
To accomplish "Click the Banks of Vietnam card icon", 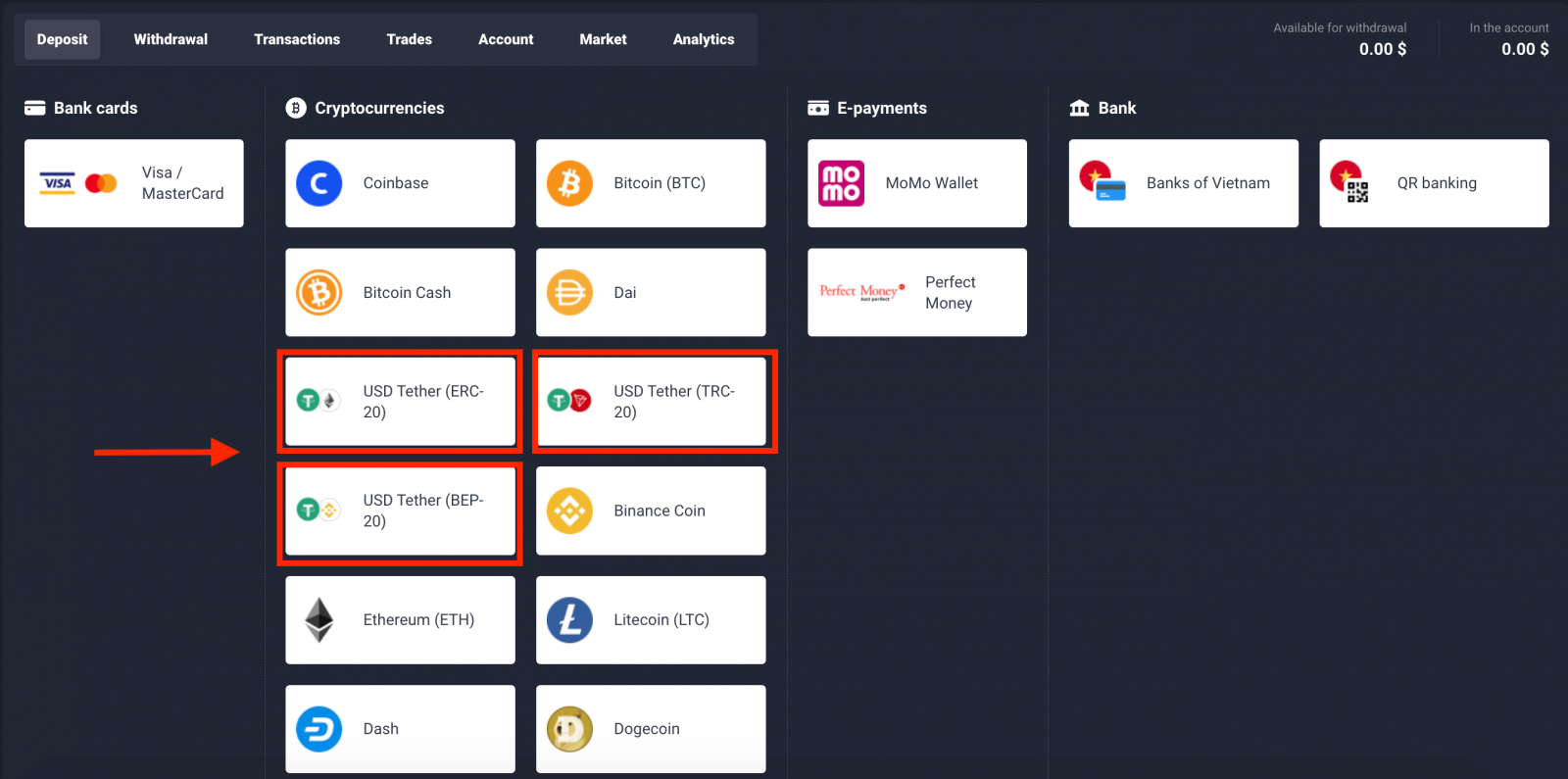I will click(1102, 182).
